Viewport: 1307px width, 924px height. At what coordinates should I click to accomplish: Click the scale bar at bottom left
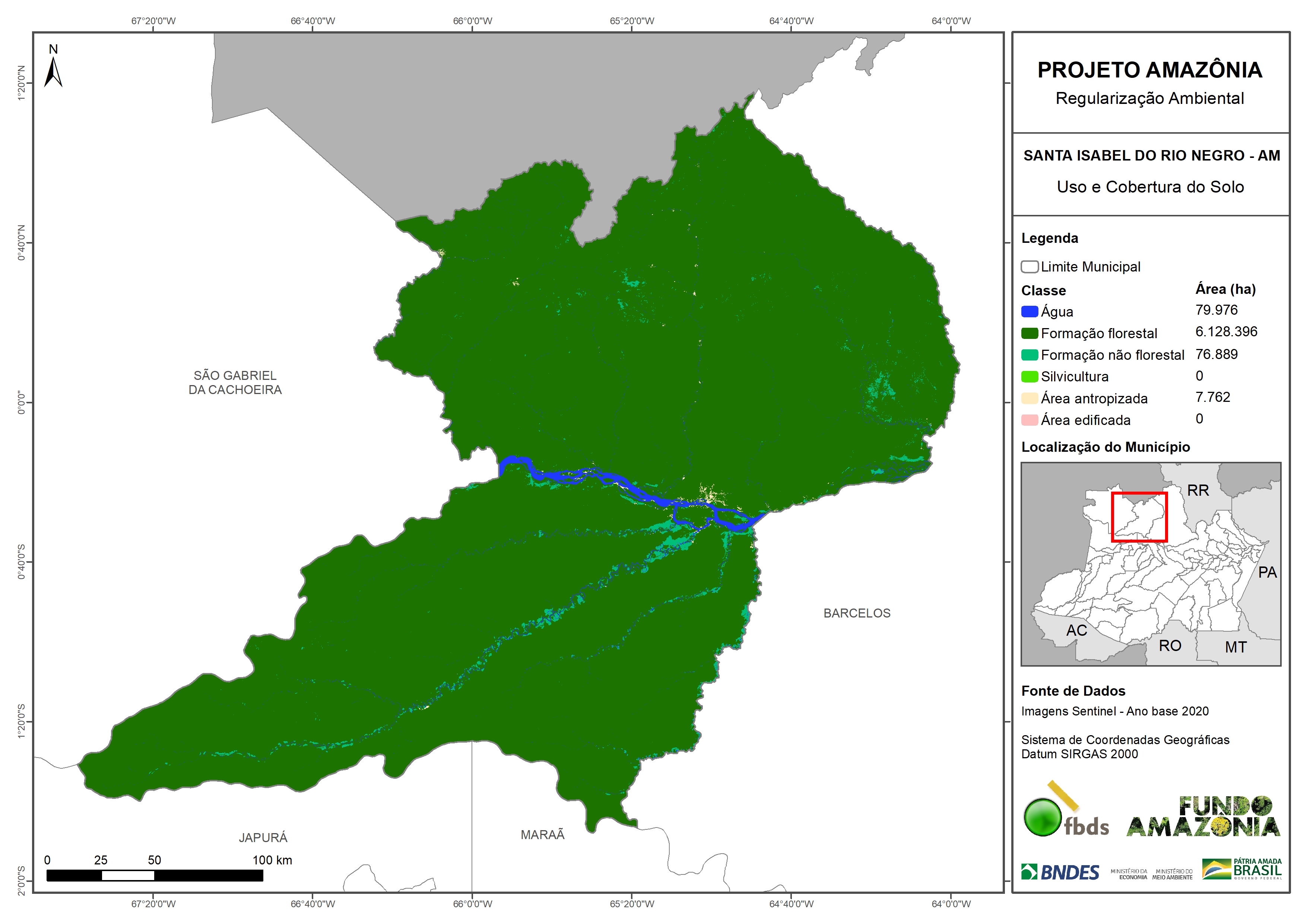pyautogui.click(x=154, y=875)
